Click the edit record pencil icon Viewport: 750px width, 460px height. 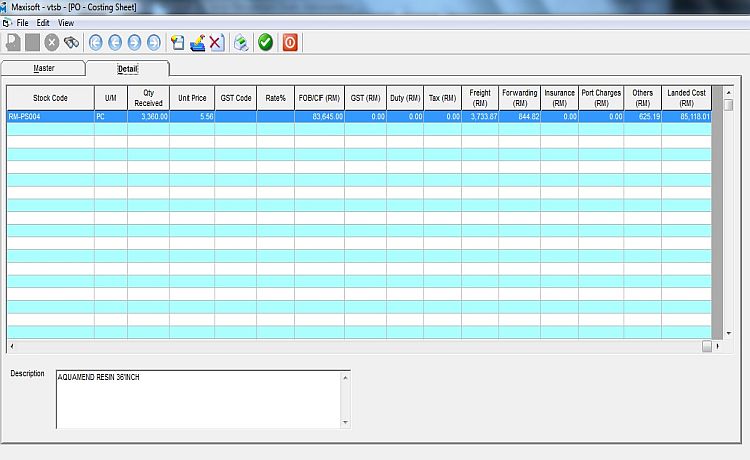pos(197,42)
